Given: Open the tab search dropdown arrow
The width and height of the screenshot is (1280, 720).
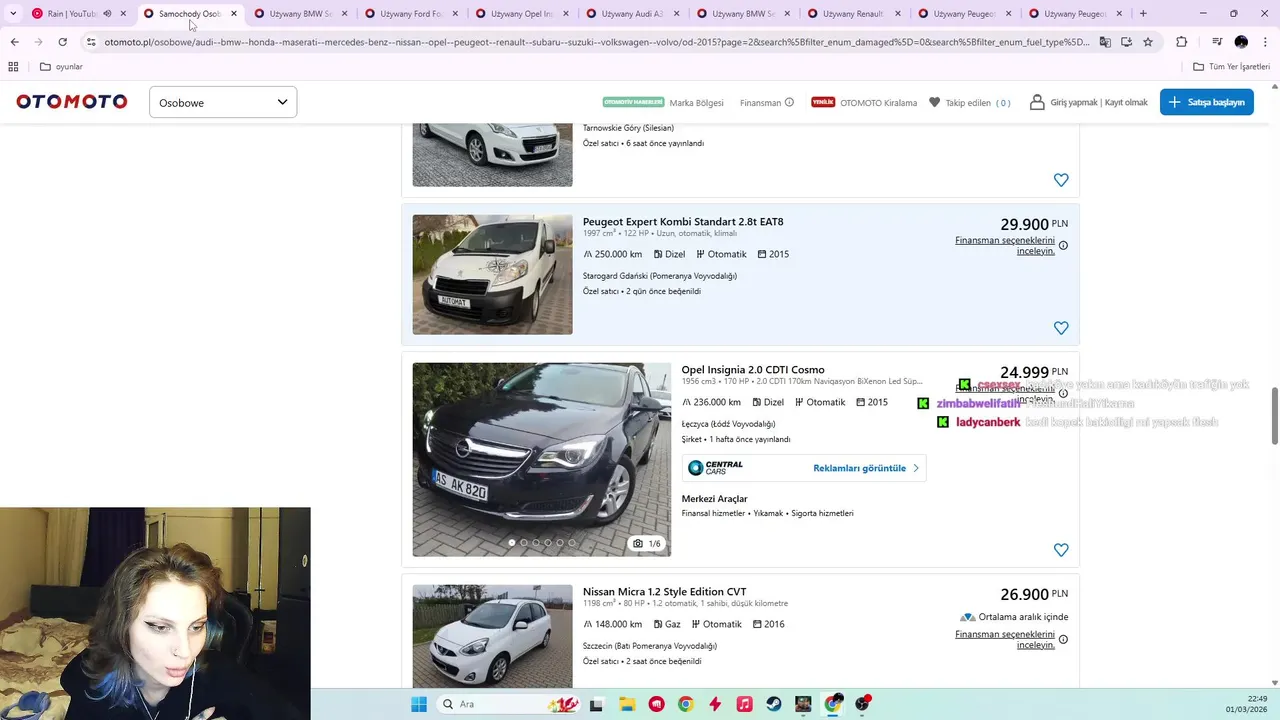Looking at the screenshot, I should click(x=13, y=14).
